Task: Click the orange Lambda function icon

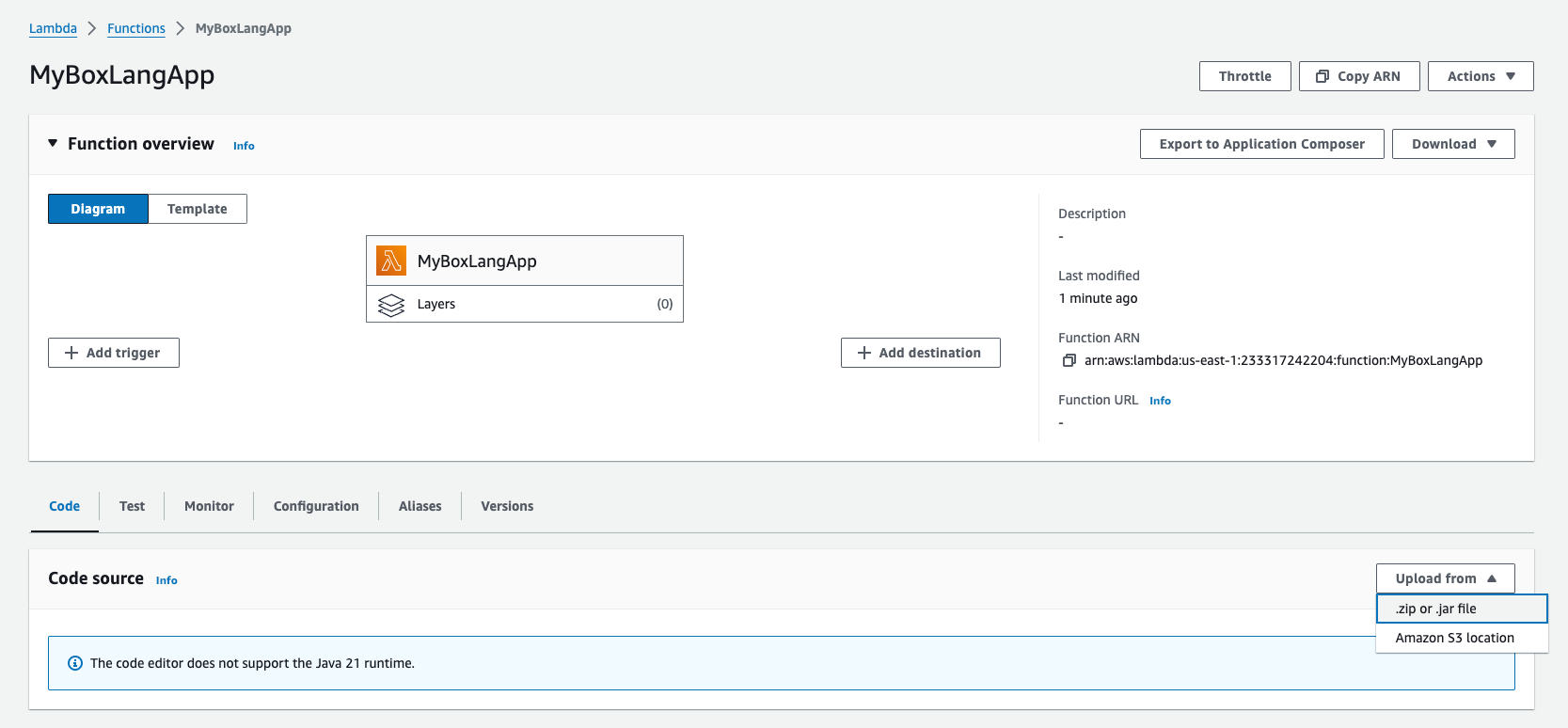Action: coord(390,261)
